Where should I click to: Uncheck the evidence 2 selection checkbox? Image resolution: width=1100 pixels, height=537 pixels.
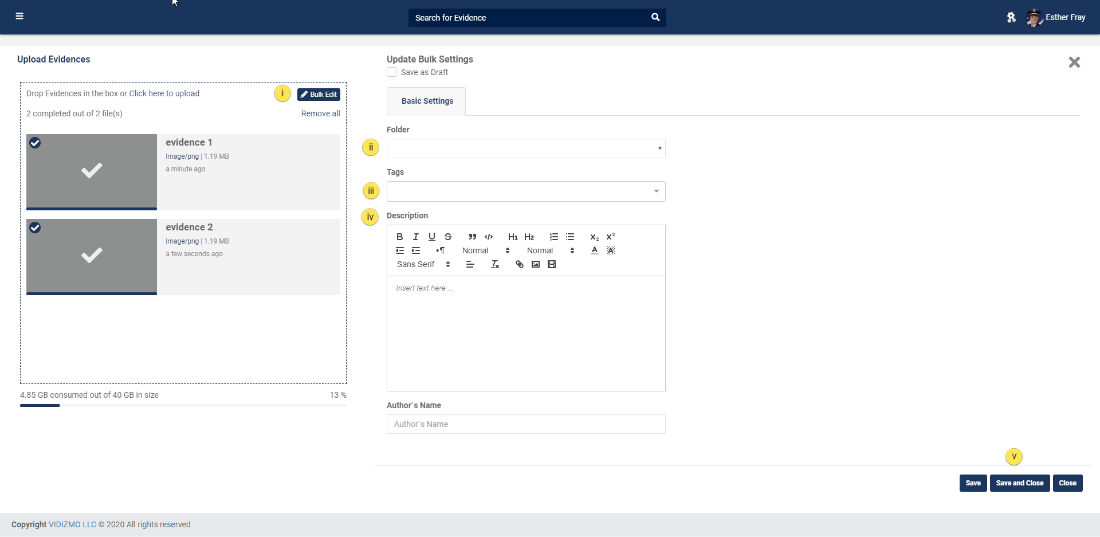click(35, 228)
